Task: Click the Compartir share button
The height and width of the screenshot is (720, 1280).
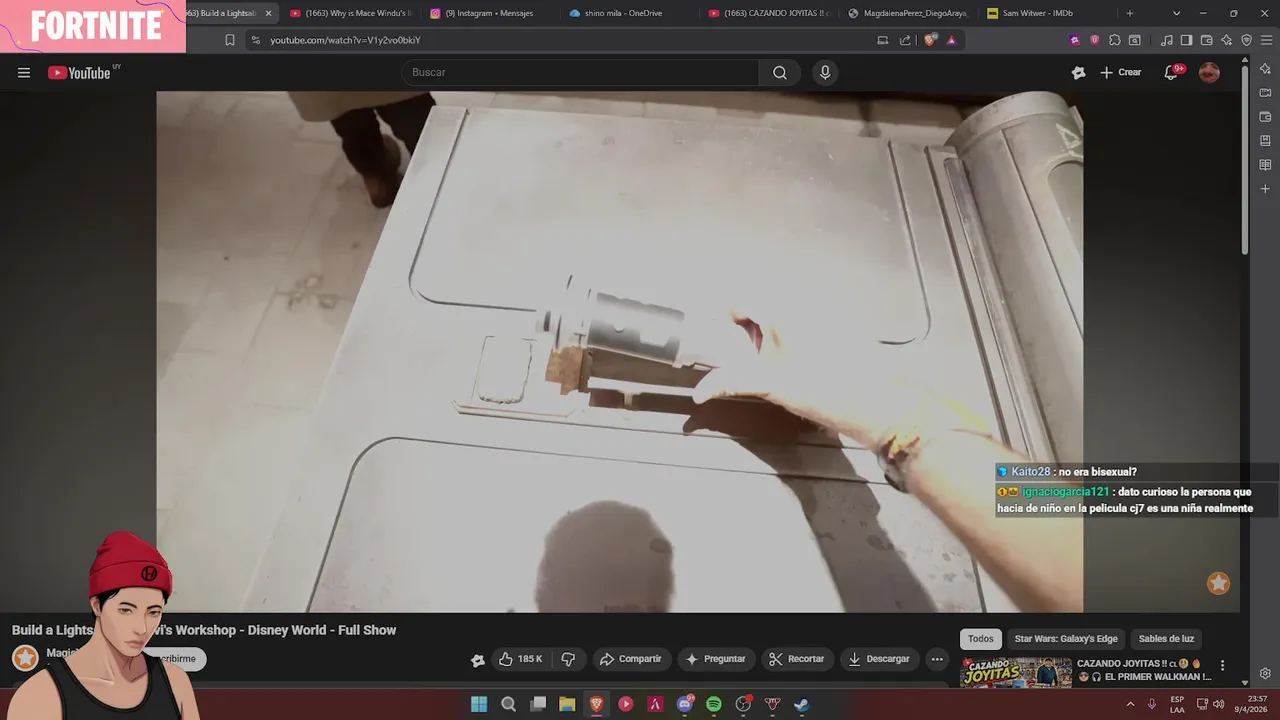Action: (x=630, y=659)
